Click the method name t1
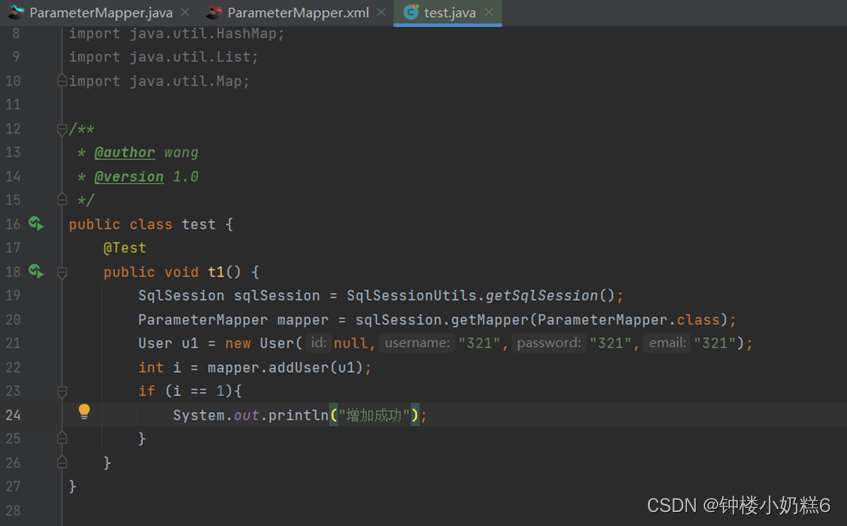Viewport: 847px width, 526px height. pyautogui.click(x=216, y=272)
